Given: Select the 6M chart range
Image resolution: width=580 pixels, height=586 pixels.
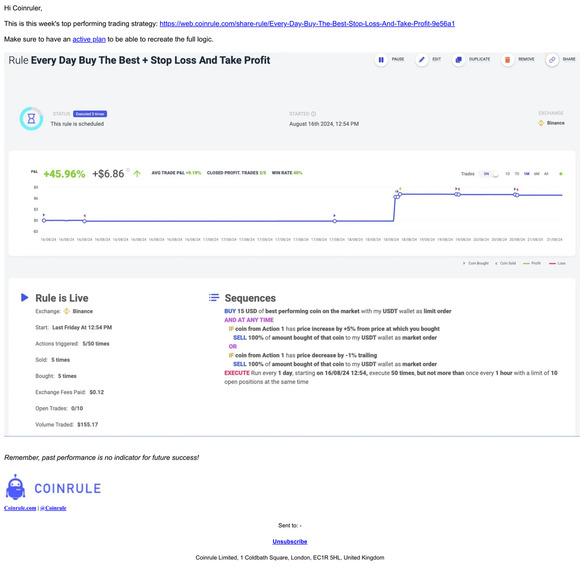Looking at the screenshot, I should (537, 174).
